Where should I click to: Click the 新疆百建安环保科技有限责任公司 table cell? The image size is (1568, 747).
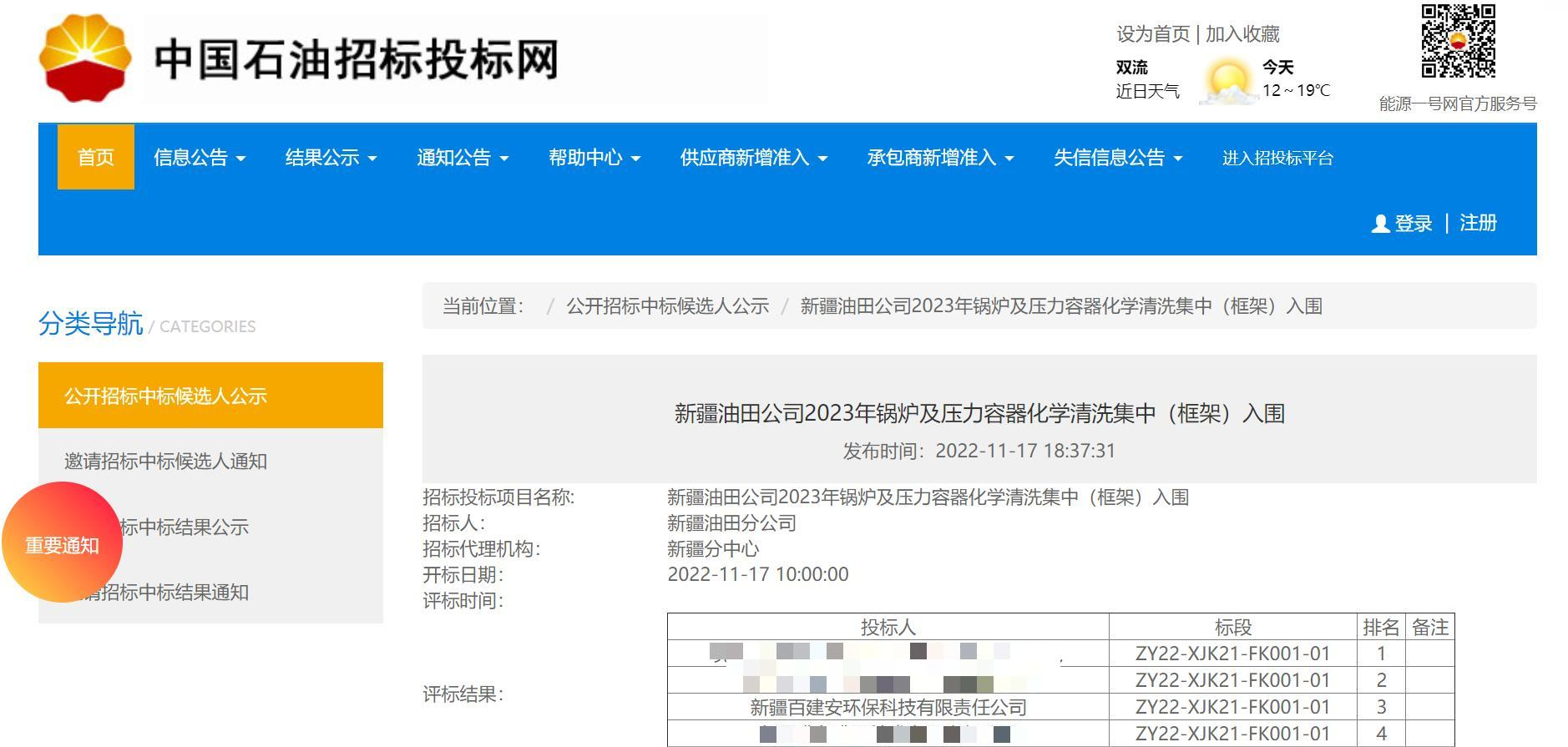pos(888,708)
